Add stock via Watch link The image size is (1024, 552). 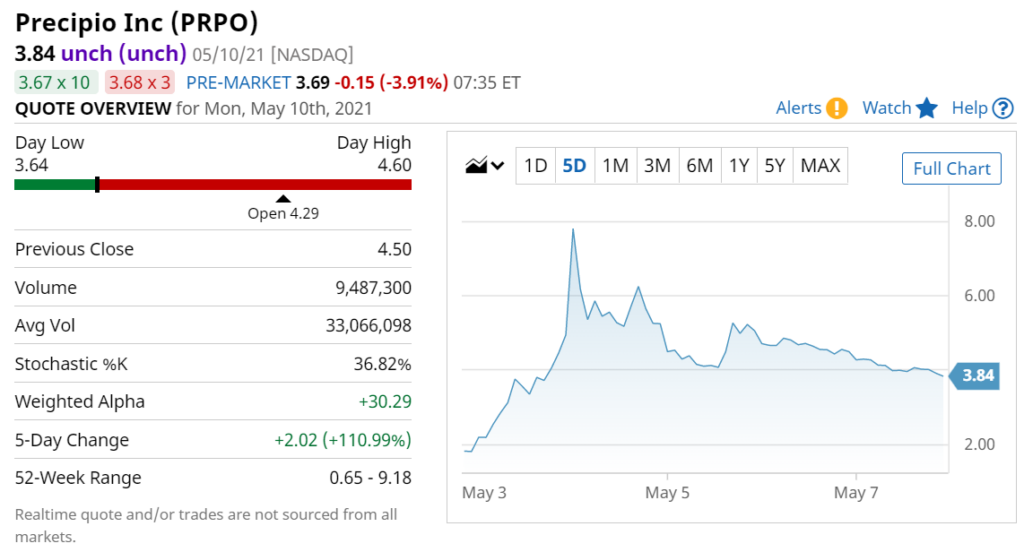click(x=886, y=108)
